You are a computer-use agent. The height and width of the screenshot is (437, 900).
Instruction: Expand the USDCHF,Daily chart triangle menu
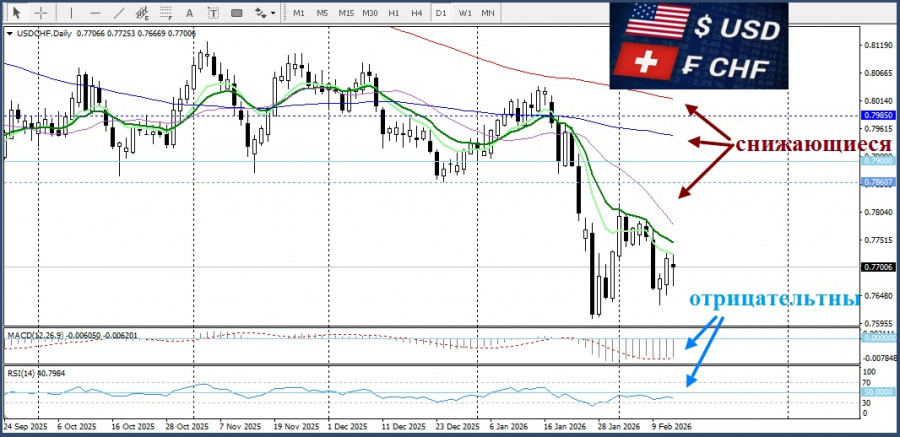[10, 34]
